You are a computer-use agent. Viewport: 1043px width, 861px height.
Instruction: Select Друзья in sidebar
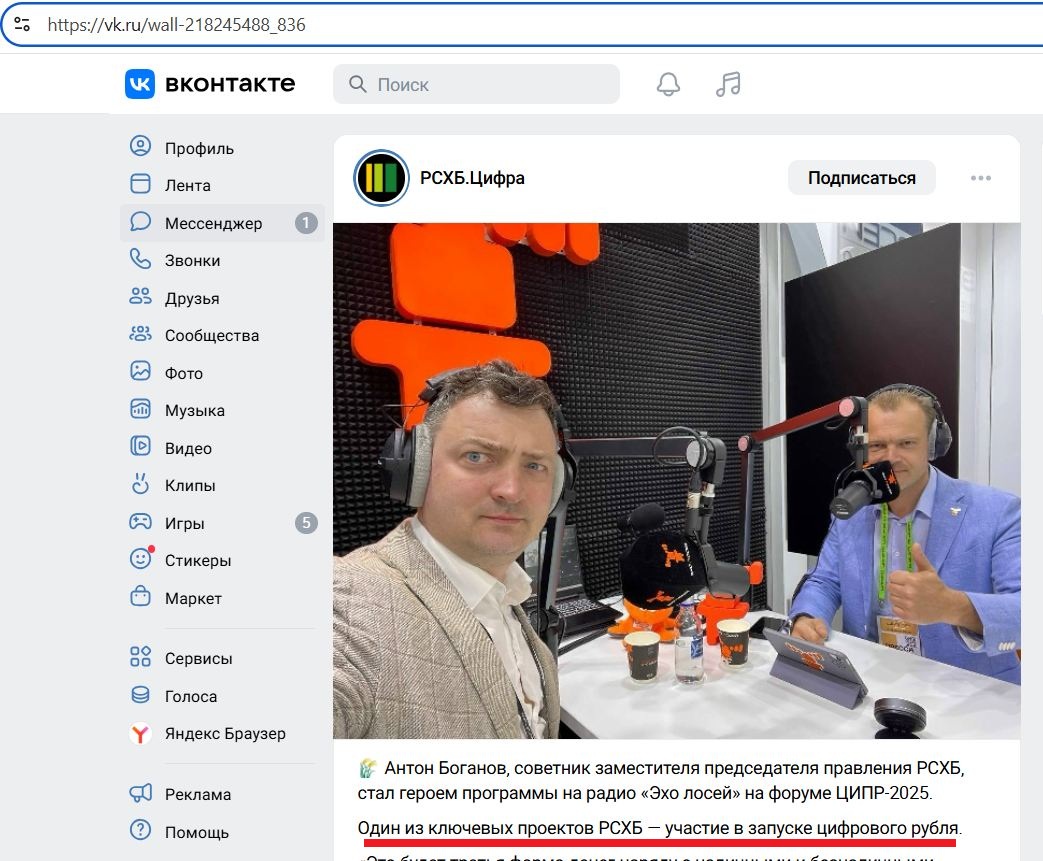pos(192,299)
